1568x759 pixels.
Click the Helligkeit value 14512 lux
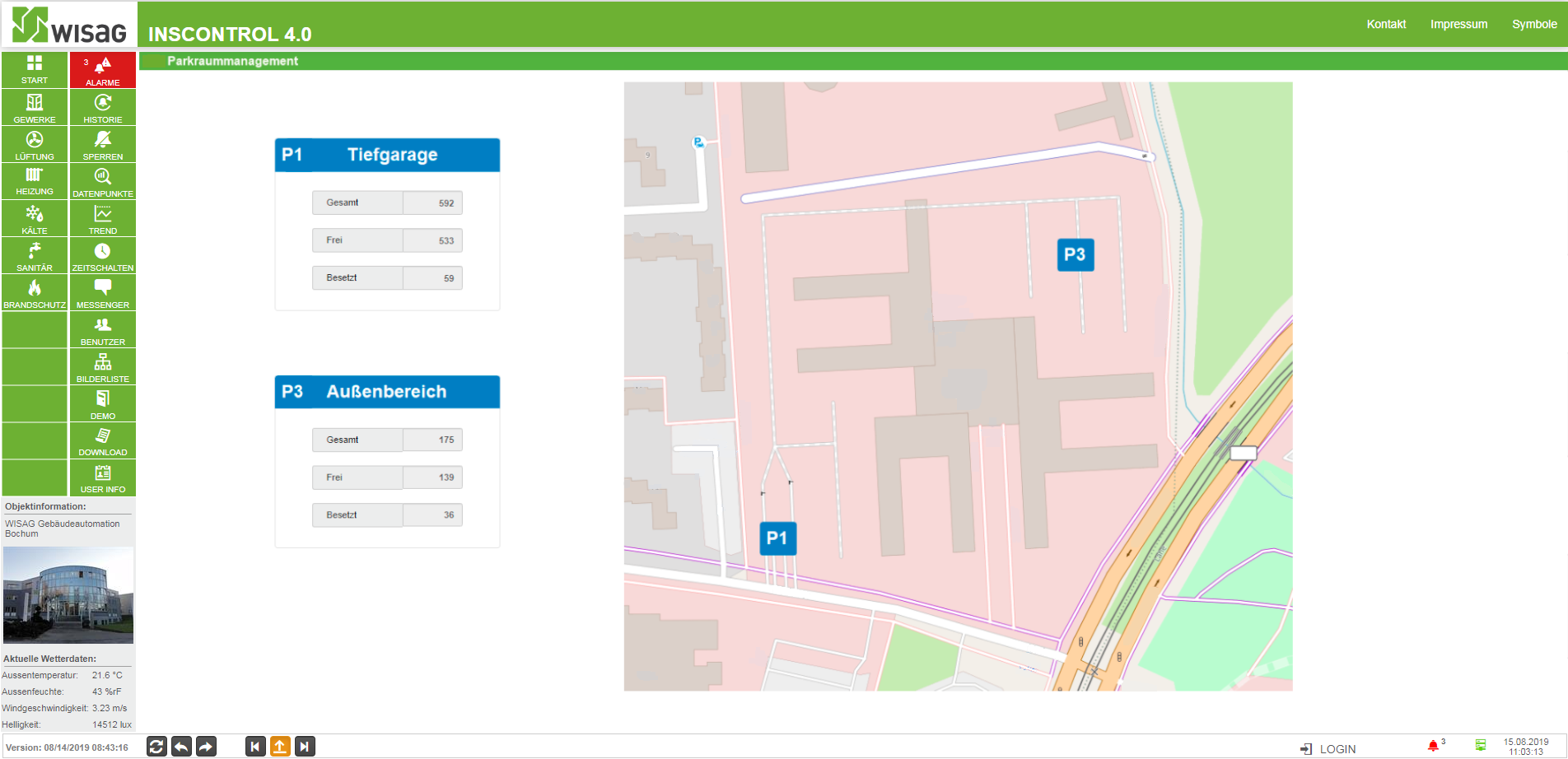click(112, 724)
